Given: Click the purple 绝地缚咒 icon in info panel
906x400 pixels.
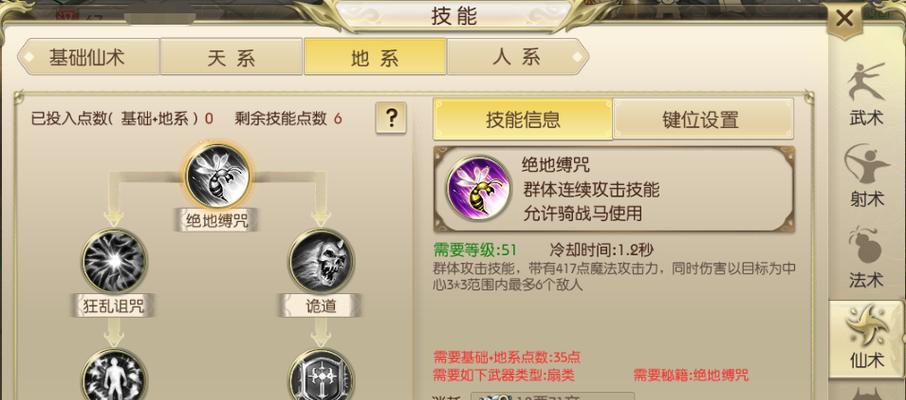Looking at the screenshot, I should tap(478, 188).
